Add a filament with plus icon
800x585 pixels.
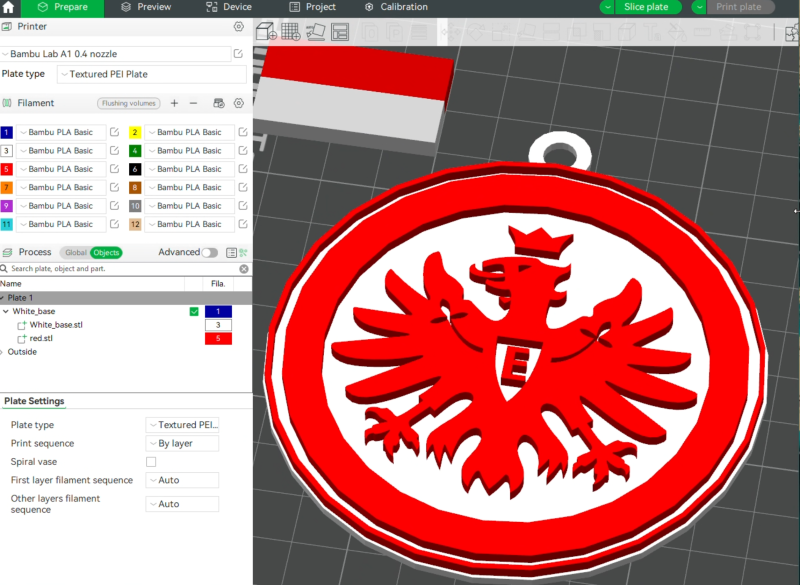pyautogui.click(x=174, y=103)
